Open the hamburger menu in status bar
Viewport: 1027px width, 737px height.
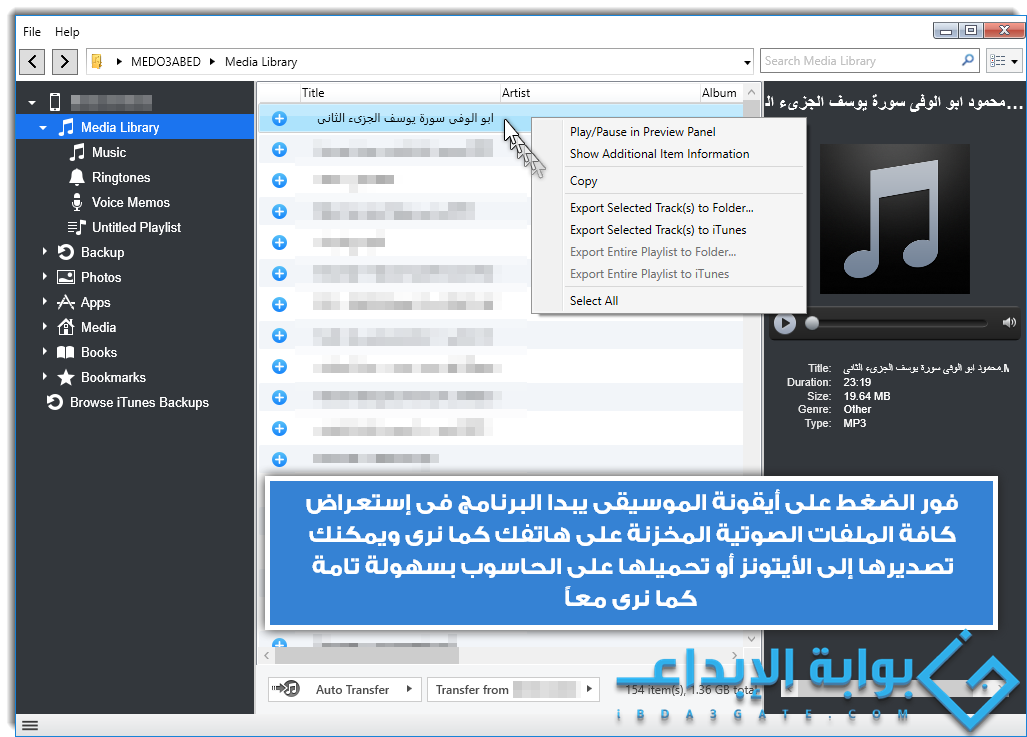[x=30, y=725]
